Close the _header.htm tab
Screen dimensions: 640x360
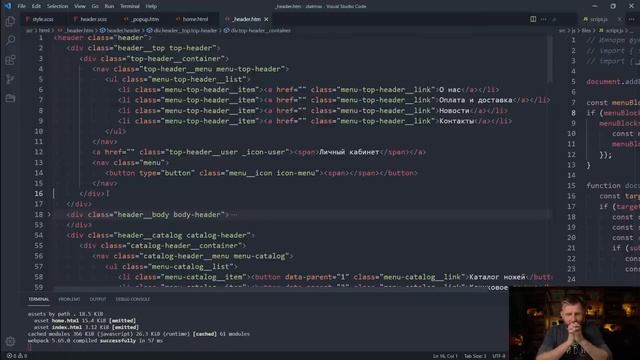click(x=266, y=19)
